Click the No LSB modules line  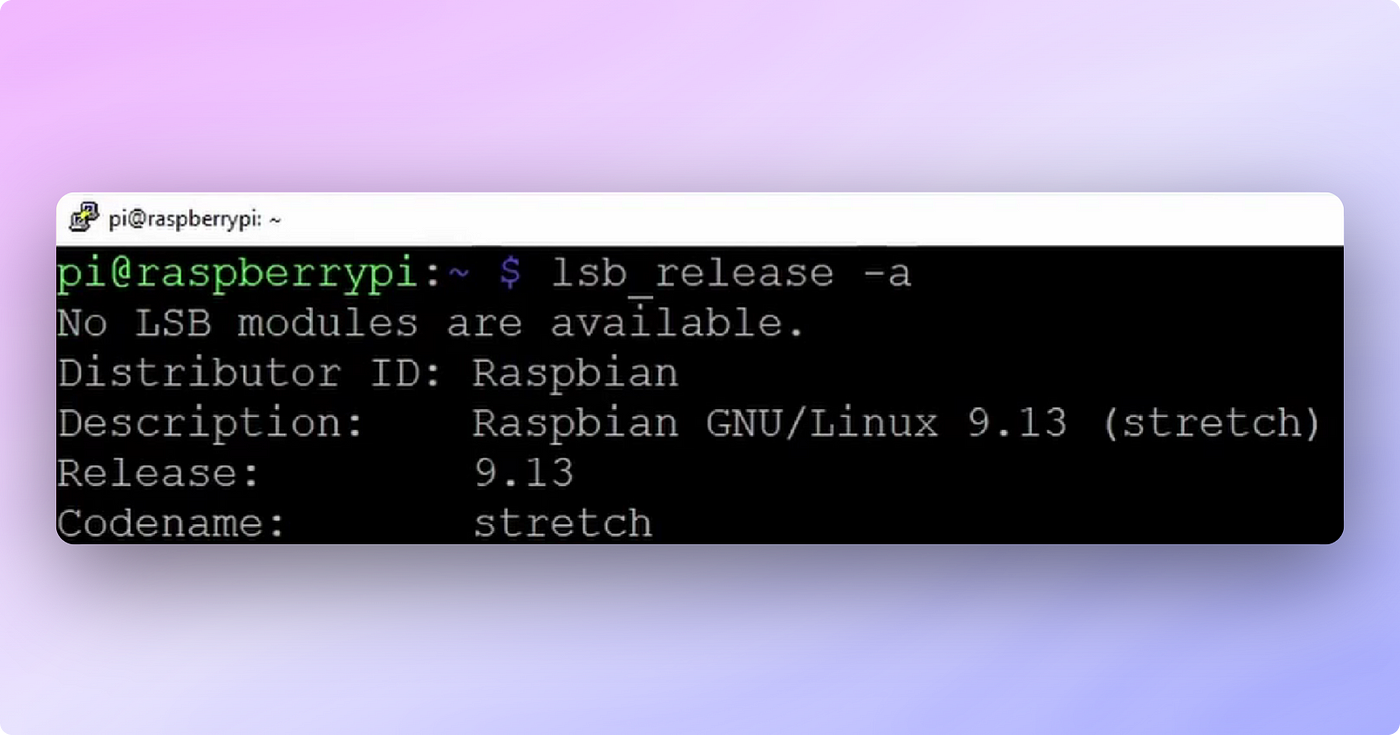point(431,323)
